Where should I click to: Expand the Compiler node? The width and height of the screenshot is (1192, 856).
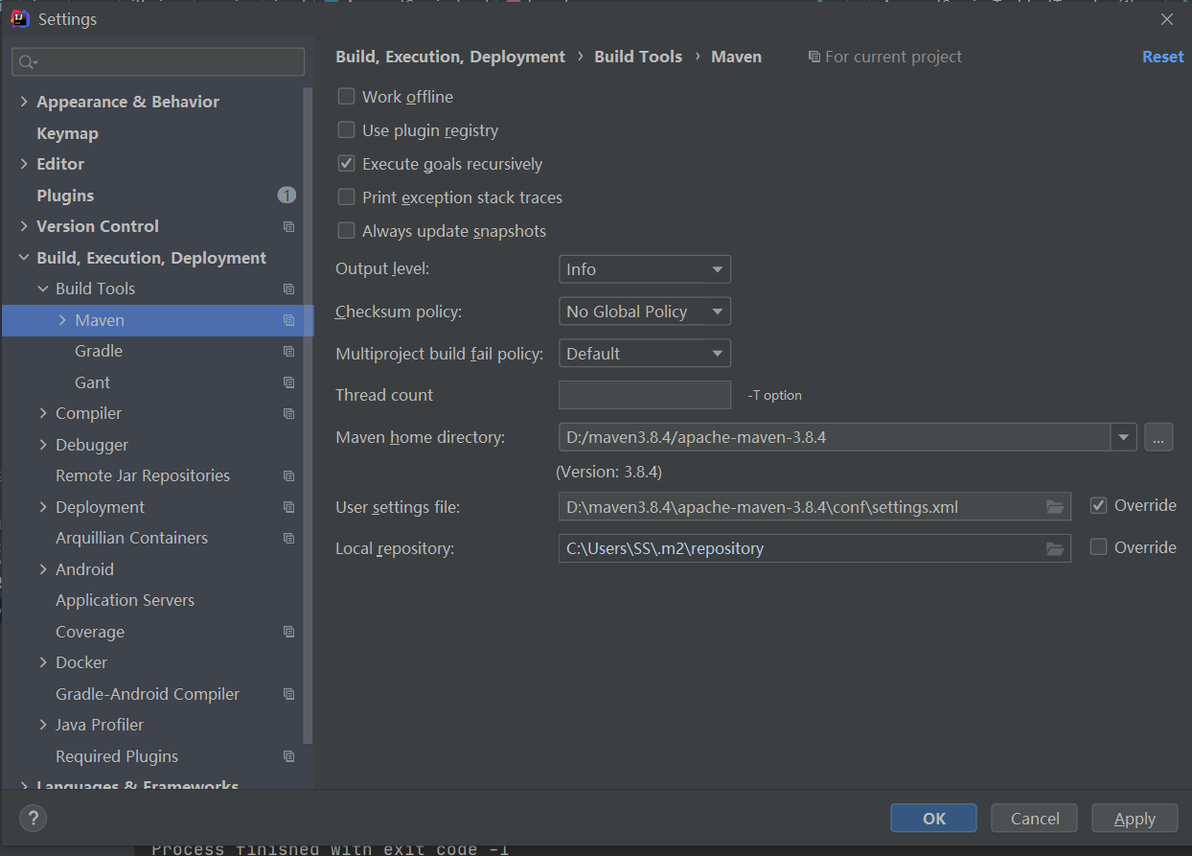[x=43, y=414]
